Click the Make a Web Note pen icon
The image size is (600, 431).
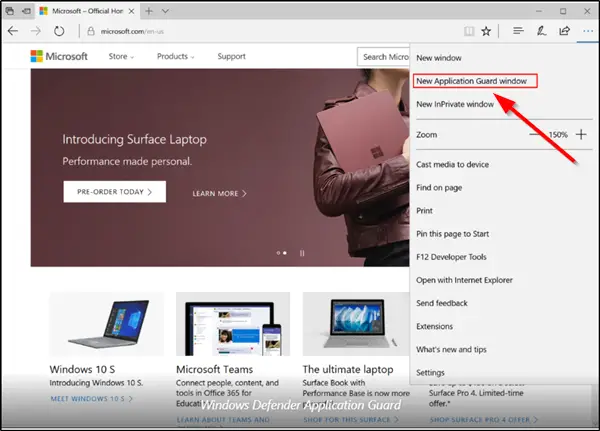(541, 31)
